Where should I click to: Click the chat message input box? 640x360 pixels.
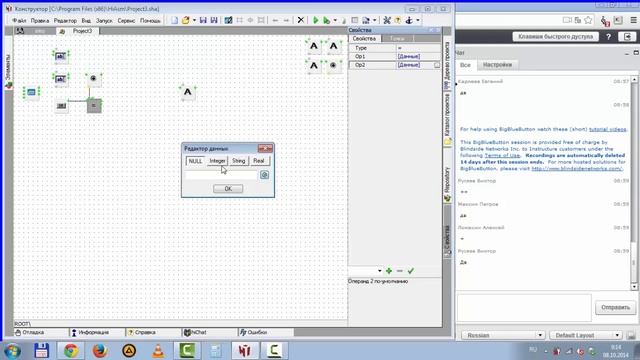(x=524, y=307)
